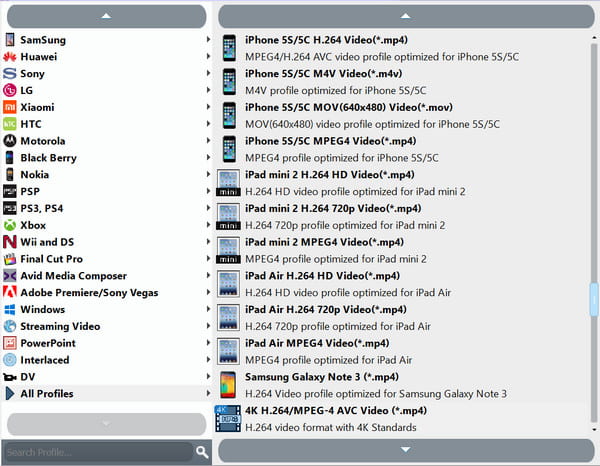
Task: Click the PowerPoint icon
Action: tap(10, 343)
